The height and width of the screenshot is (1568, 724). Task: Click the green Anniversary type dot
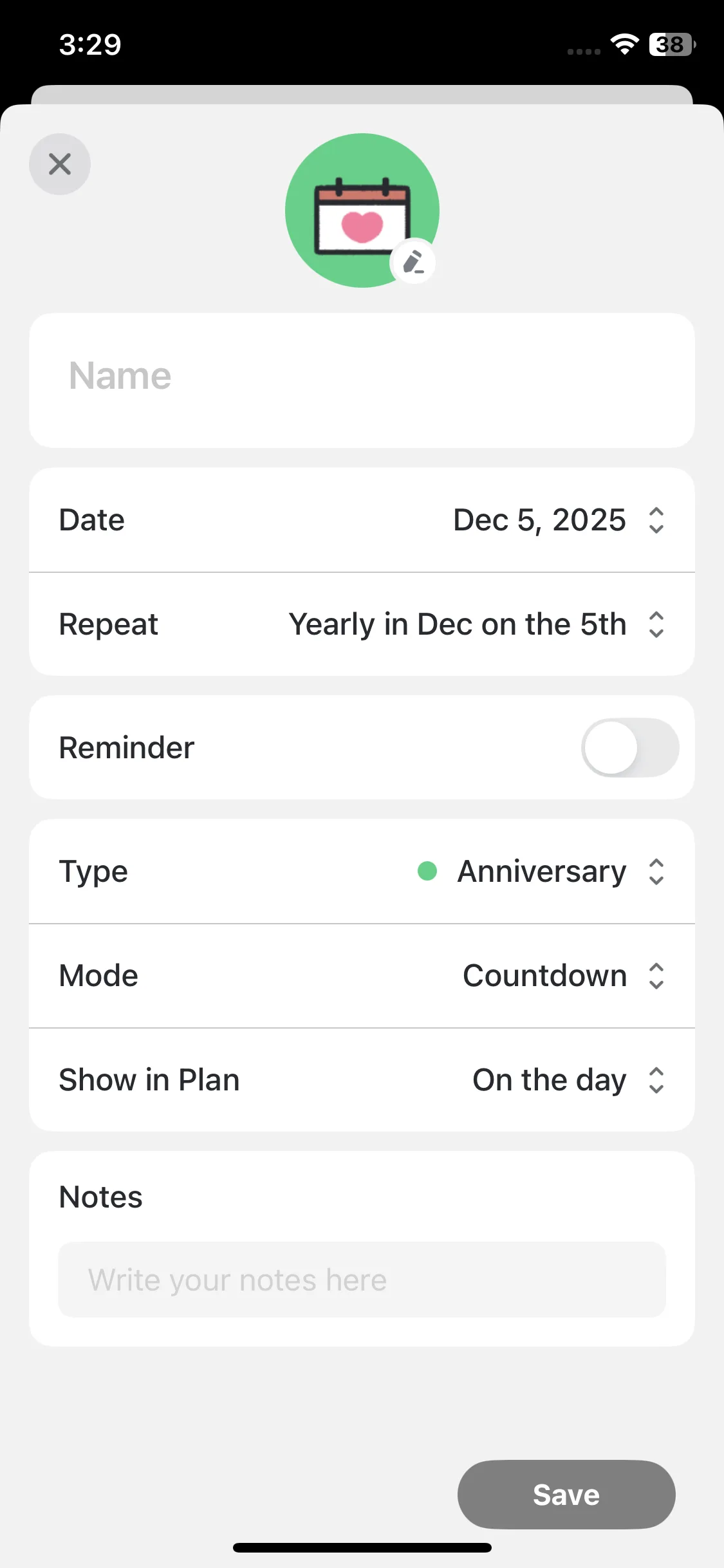click(427, 871)
